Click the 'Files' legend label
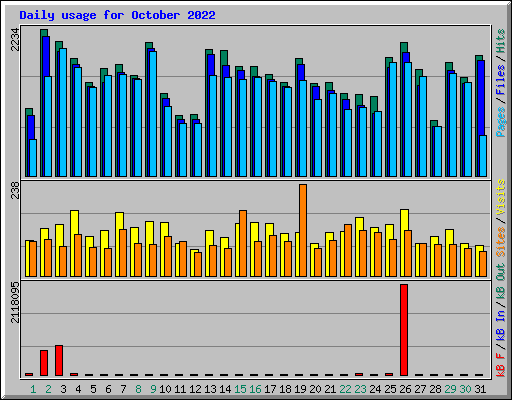 [501, 80]
